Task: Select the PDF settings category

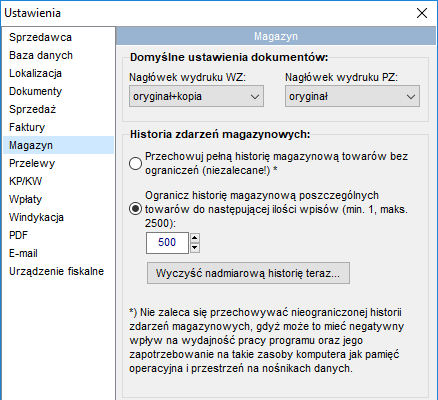Action: [58, 235]
